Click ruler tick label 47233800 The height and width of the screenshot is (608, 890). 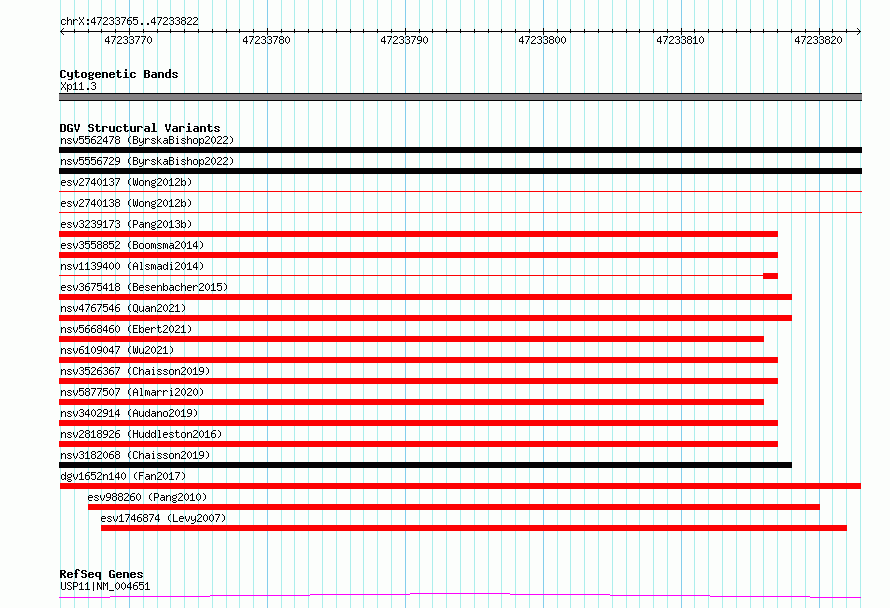pyautogui.click(x=542, y=40)
